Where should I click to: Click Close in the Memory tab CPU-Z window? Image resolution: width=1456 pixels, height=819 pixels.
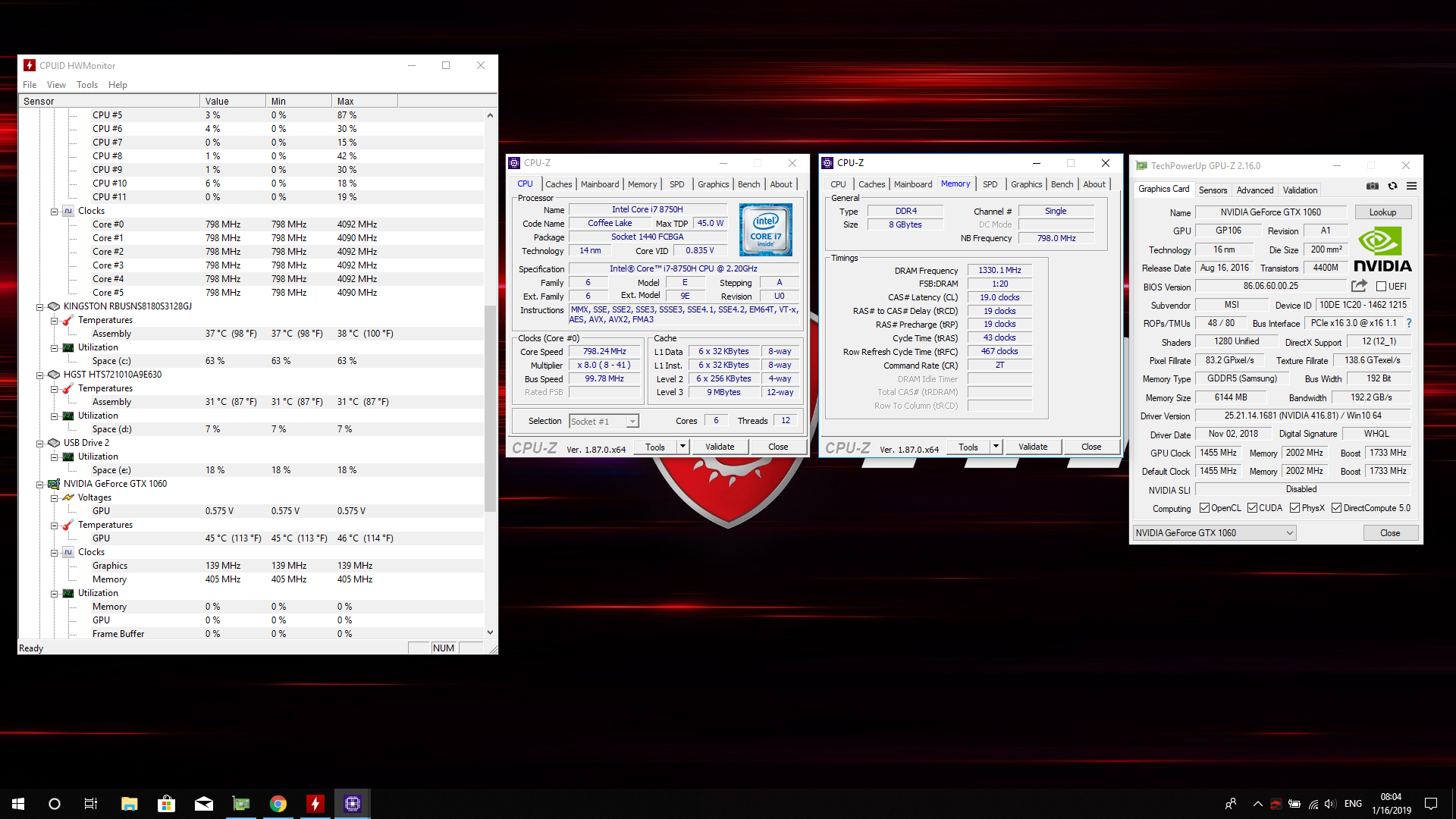[x=1091, y=447]
